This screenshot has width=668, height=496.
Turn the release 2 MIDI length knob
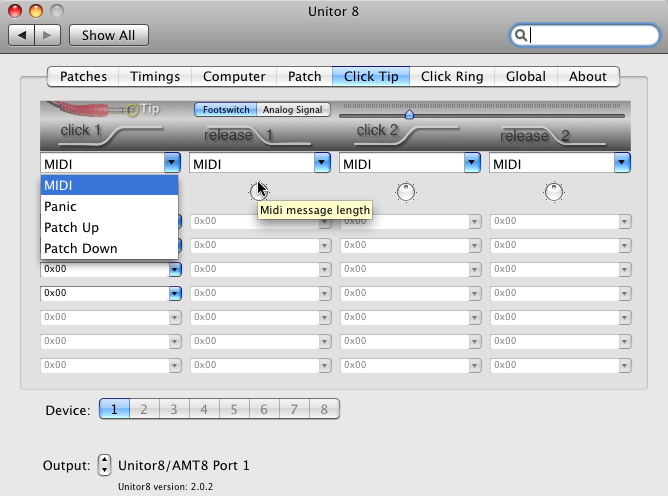coord(554,192)
